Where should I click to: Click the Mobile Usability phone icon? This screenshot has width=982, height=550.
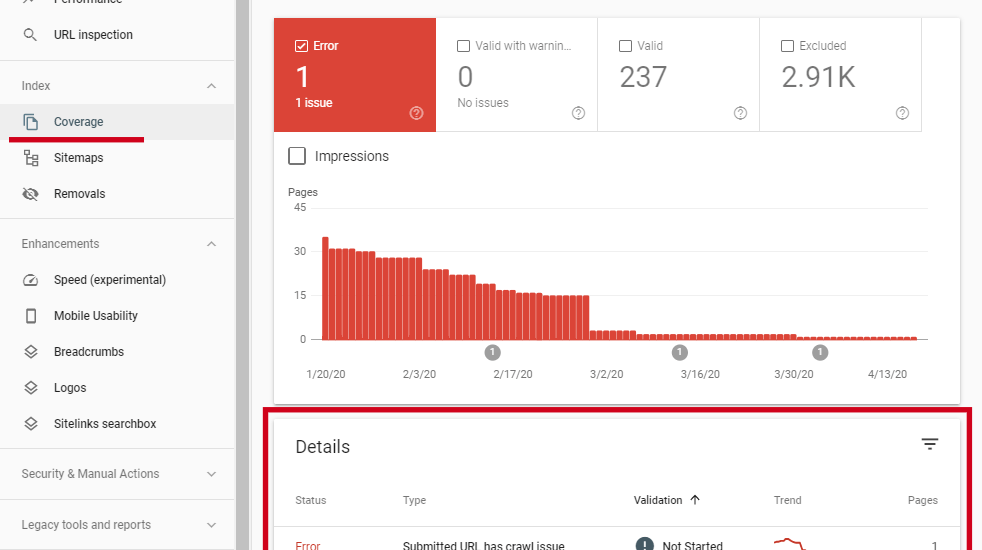pyautogui.click(x=31, y=316)
